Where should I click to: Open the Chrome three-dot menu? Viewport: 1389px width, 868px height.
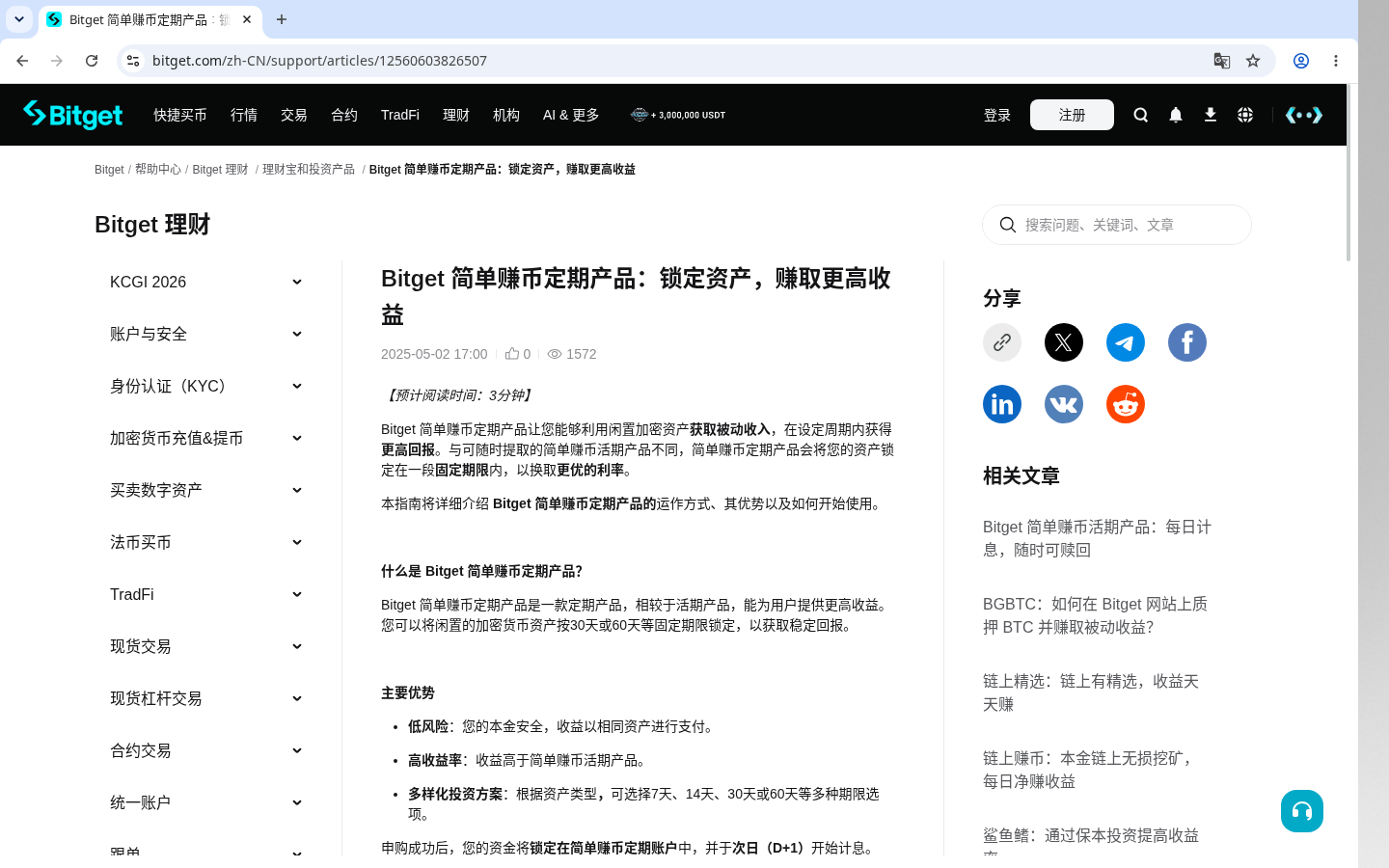point(1336,61)
